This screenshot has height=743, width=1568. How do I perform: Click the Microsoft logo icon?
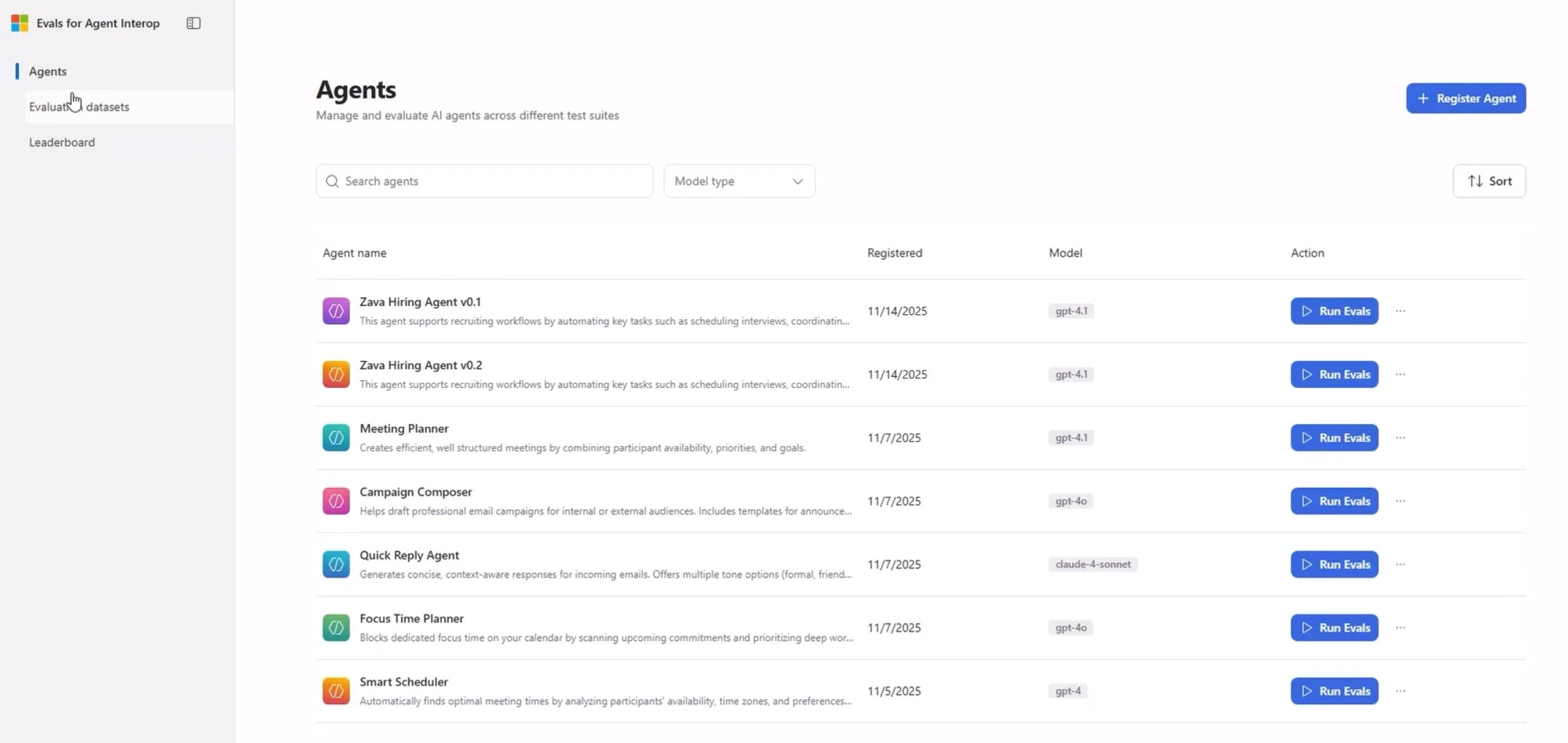click(x=20, y=23)
